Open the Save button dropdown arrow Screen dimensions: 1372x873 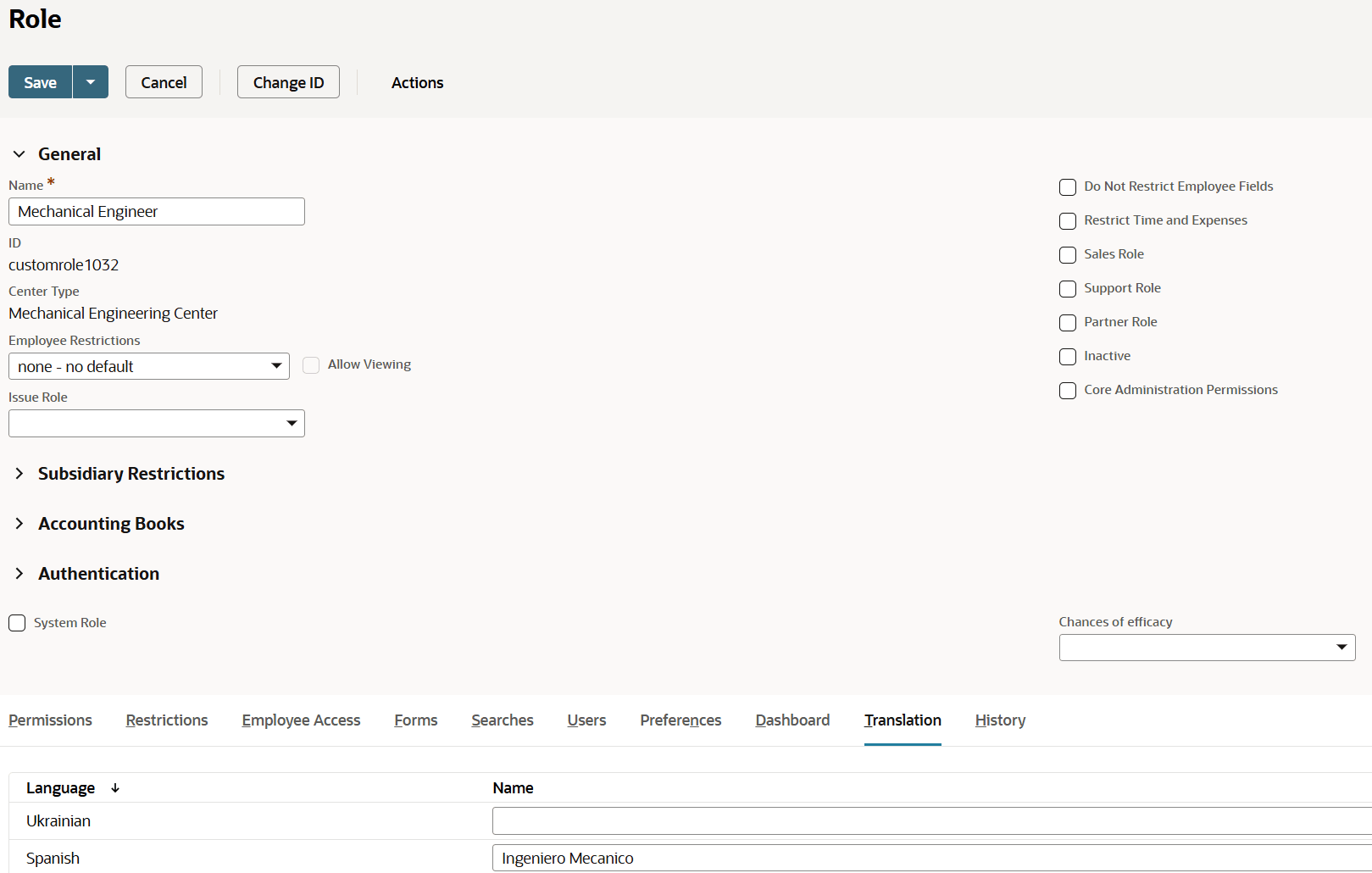(x=91, y=82)
